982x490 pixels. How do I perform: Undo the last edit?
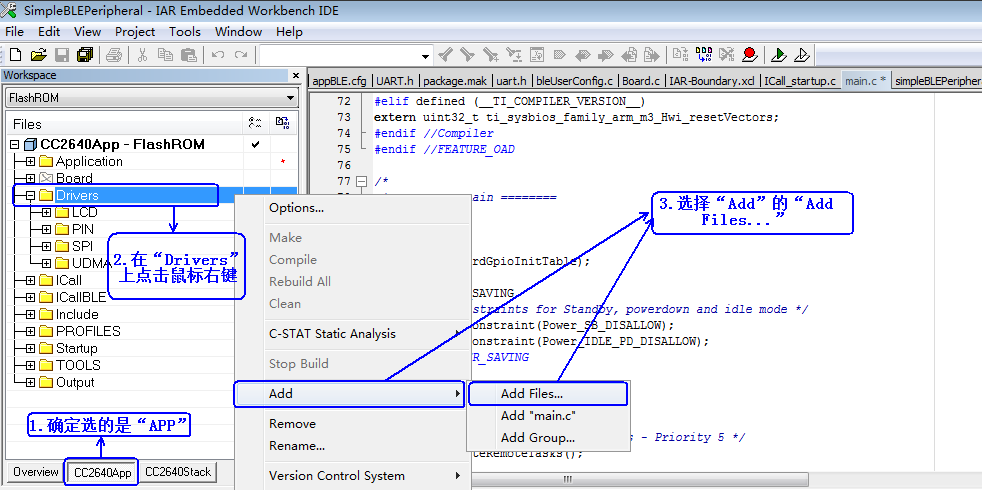tap(217, 55)
